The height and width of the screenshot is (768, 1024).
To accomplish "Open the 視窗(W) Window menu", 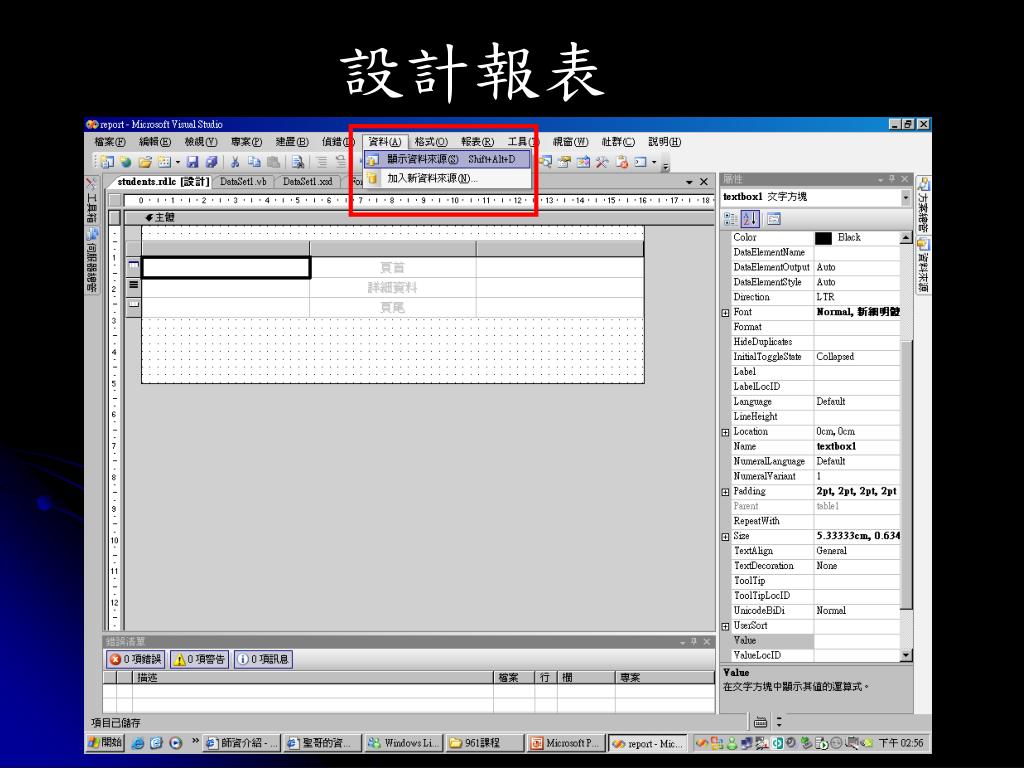I will tap(570, 142).
